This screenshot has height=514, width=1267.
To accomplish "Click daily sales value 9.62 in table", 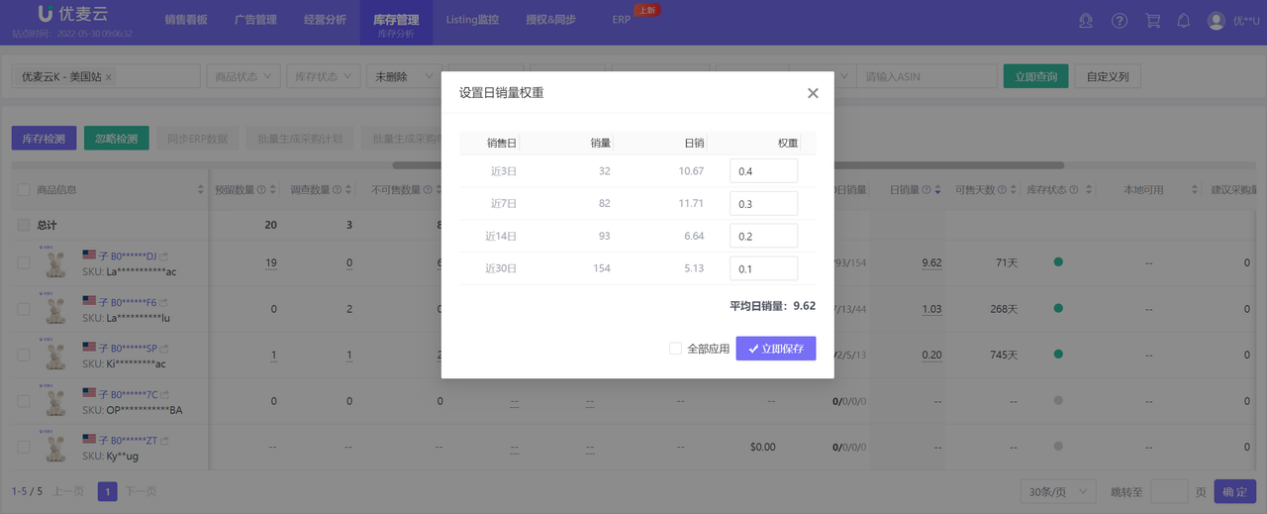I will point(932,263).
